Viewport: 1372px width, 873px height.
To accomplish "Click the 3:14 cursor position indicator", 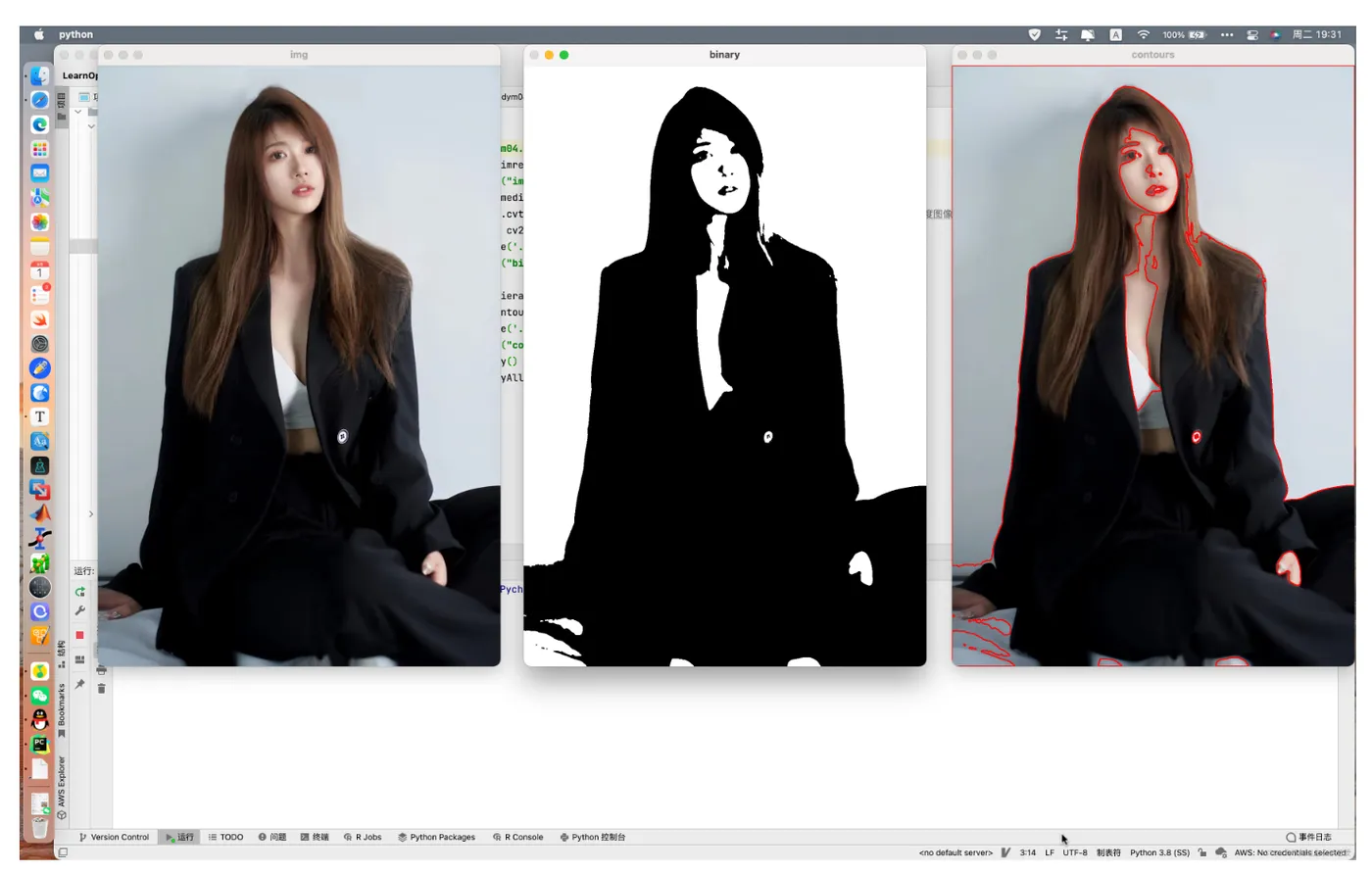I will tap(1027, 853).
